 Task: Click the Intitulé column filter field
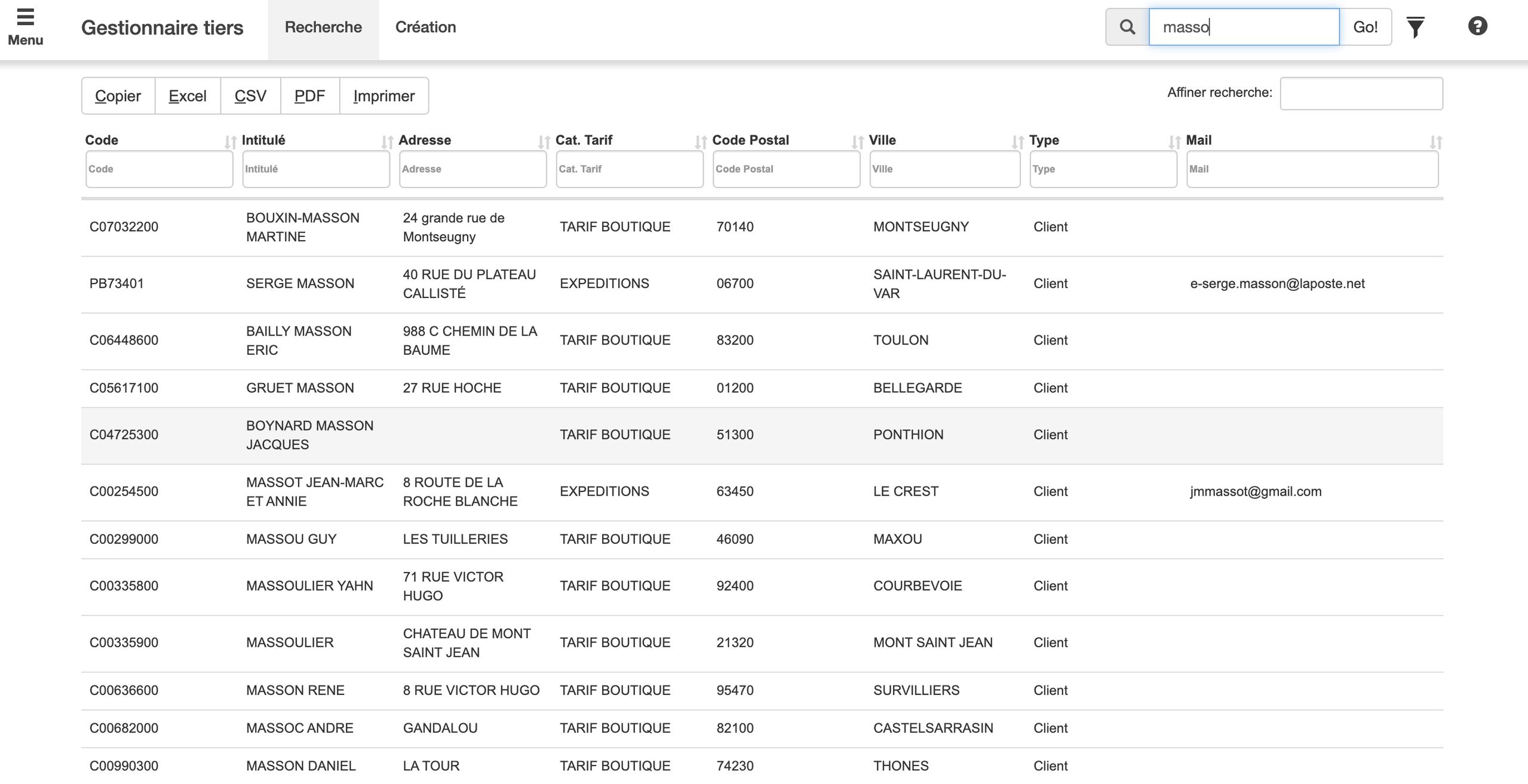tap(316, 169)
